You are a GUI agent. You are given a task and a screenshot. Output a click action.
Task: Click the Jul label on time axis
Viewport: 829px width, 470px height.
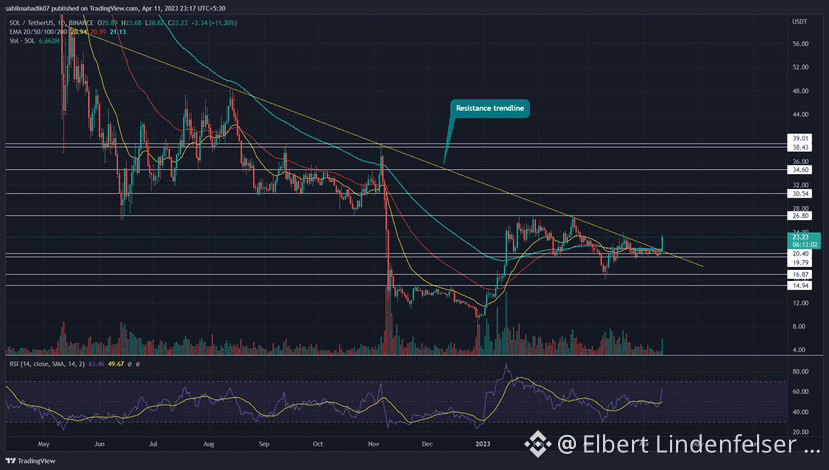tap(153, 444)
